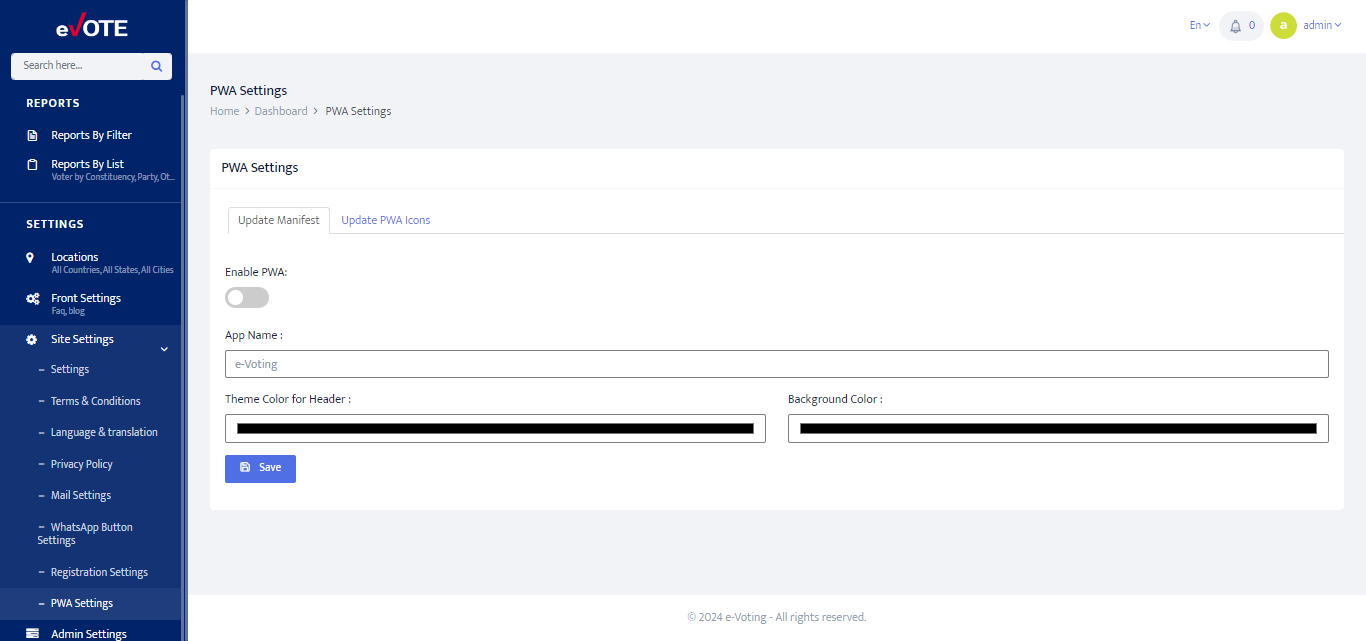Expand the admin account menu
This screenshot has height=641, width=1366.
coord(1320,25)
